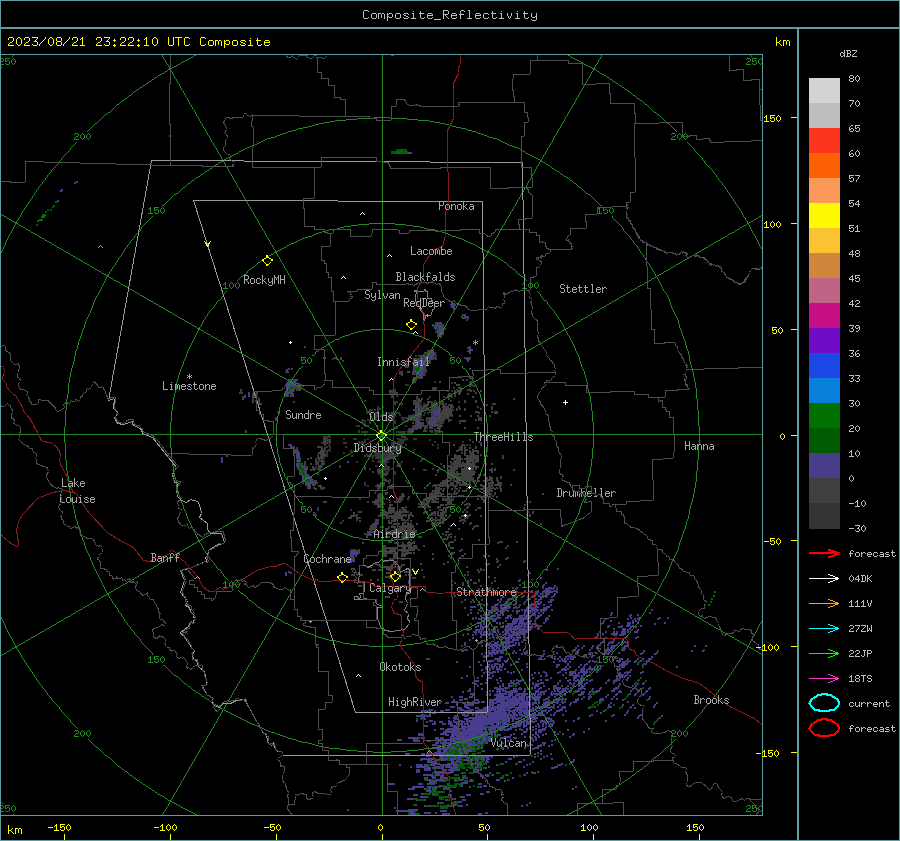
Task: Click the timestamp '2023/08/21 23:22:10 UTC Composite'
Action: click(138, 42)
